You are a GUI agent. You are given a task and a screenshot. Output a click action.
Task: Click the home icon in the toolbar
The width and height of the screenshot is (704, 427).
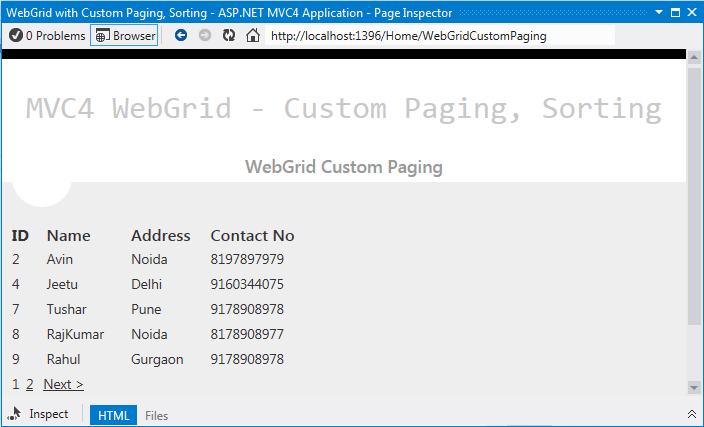click(x=253, y=36)
